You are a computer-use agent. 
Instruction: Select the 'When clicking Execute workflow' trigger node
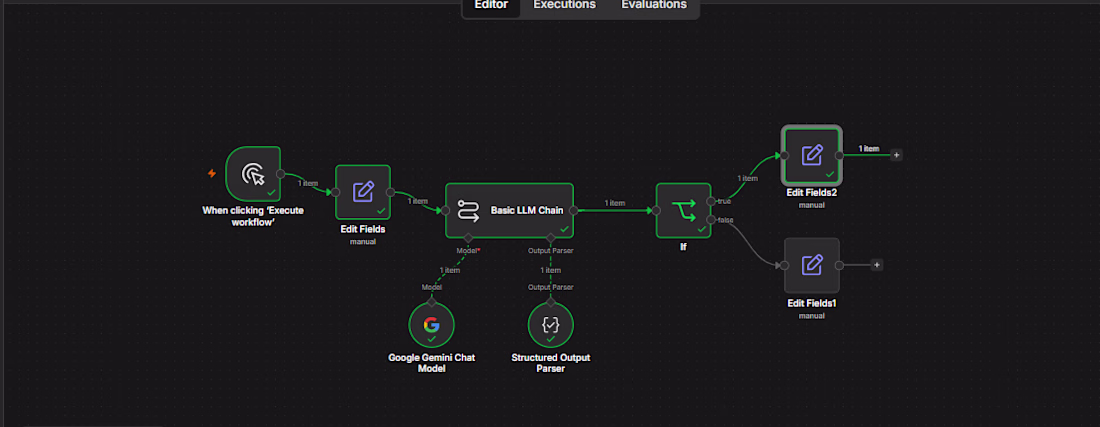pyautogui.click(x=253, y=173)
